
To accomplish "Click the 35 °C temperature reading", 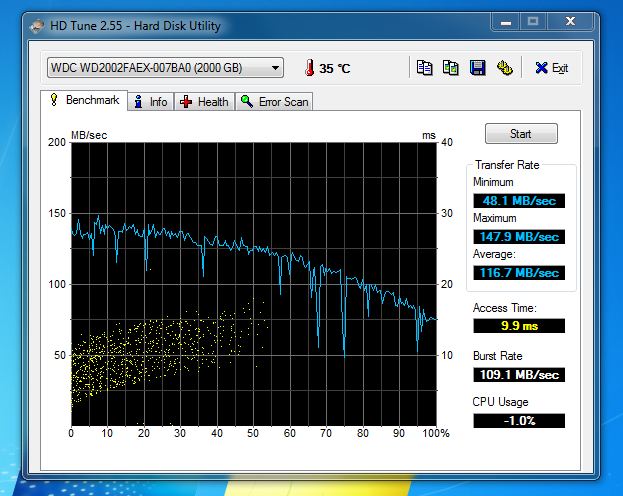I will 335,68.
